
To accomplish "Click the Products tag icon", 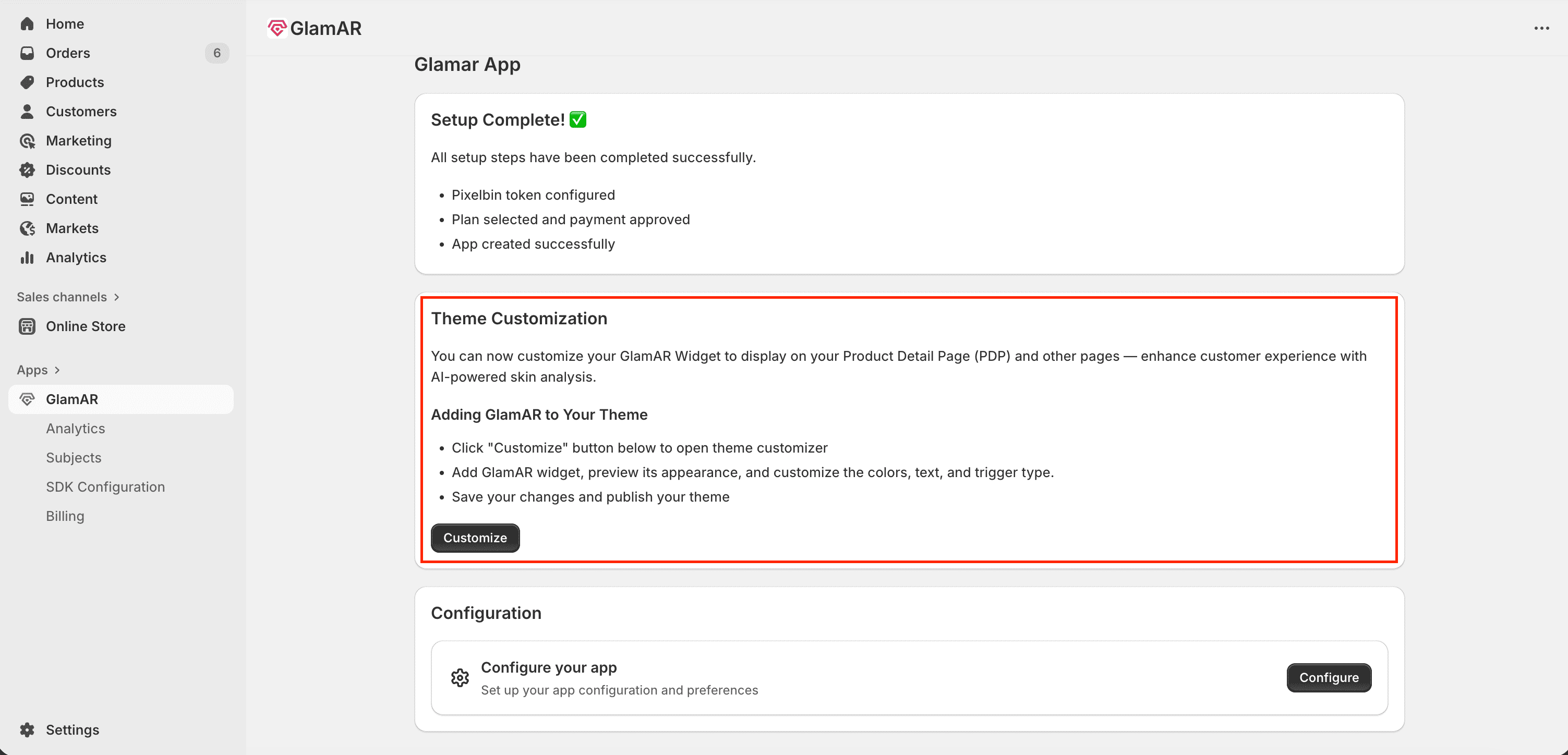I will [x=27, y=82].
